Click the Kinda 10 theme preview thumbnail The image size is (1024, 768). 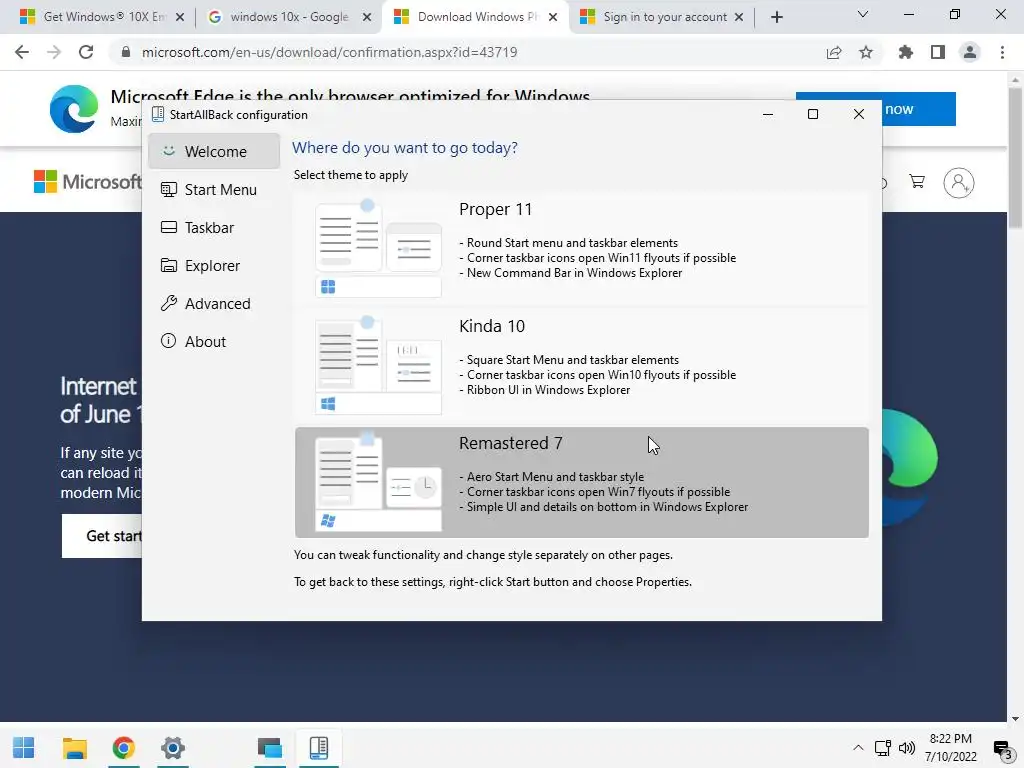pyautogui.click(x=378, y=366)
